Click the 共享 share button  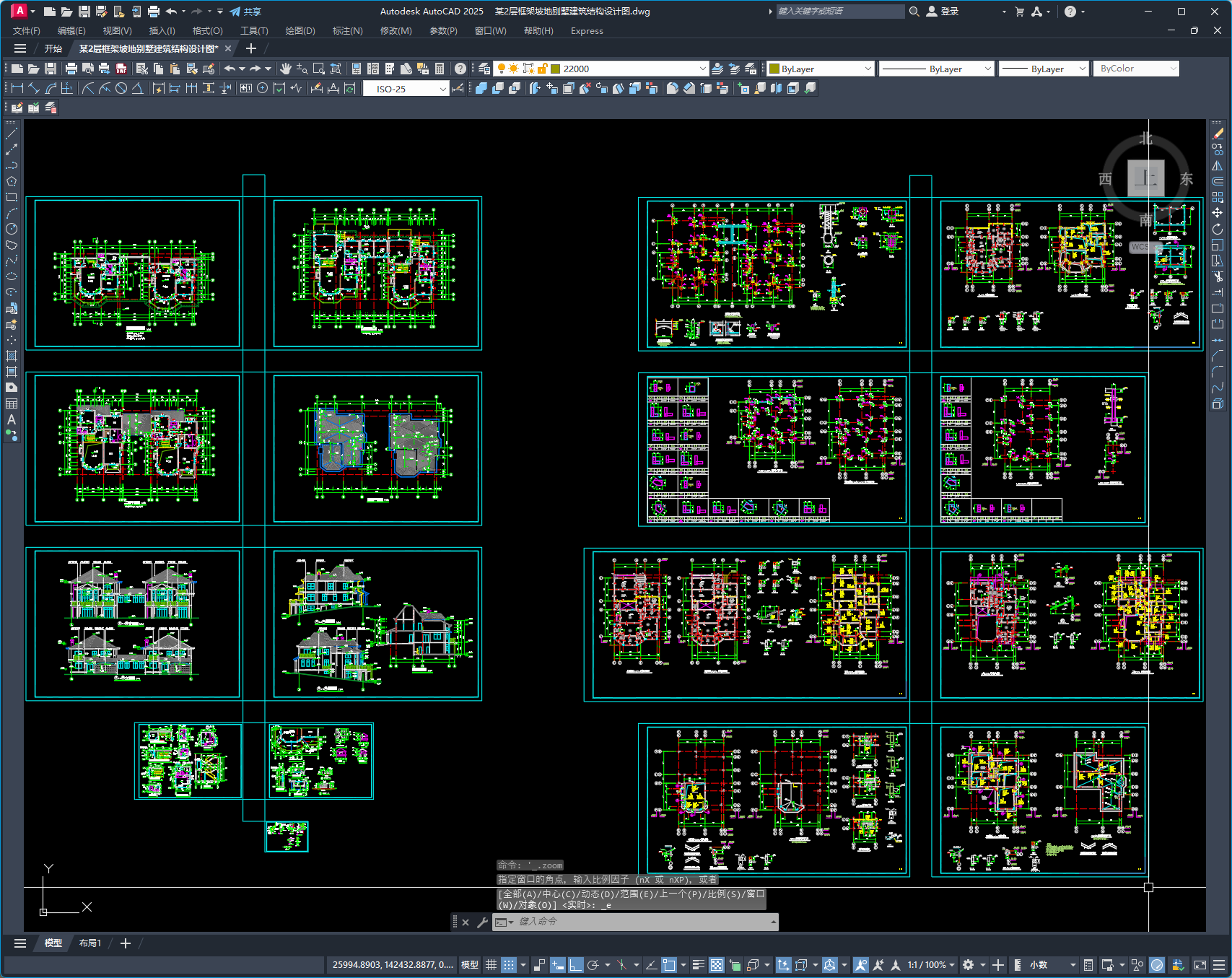tap(245, 12)
